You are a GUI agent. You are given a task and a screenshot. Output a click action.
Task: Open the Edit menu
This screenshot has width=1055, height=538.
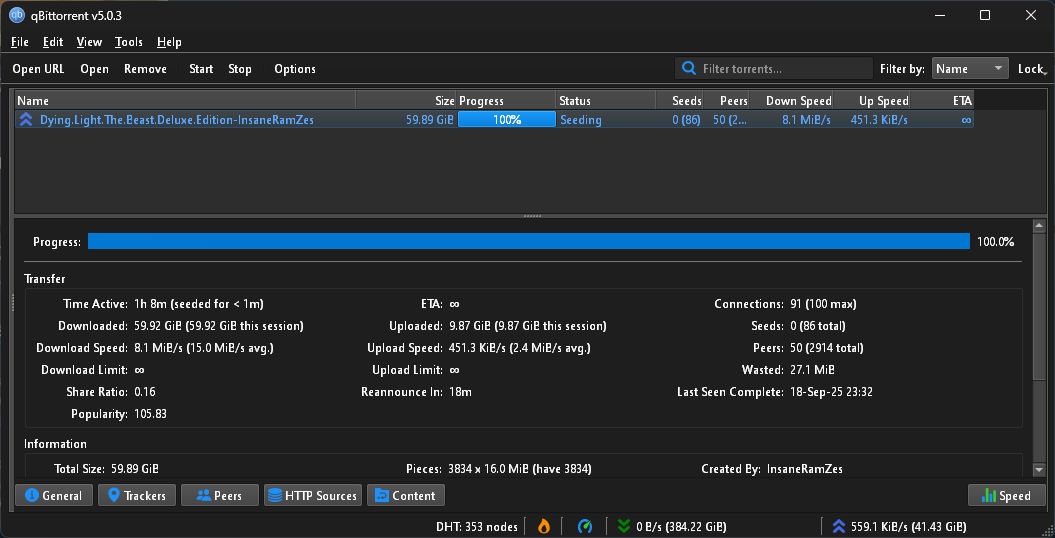(53, 42)
